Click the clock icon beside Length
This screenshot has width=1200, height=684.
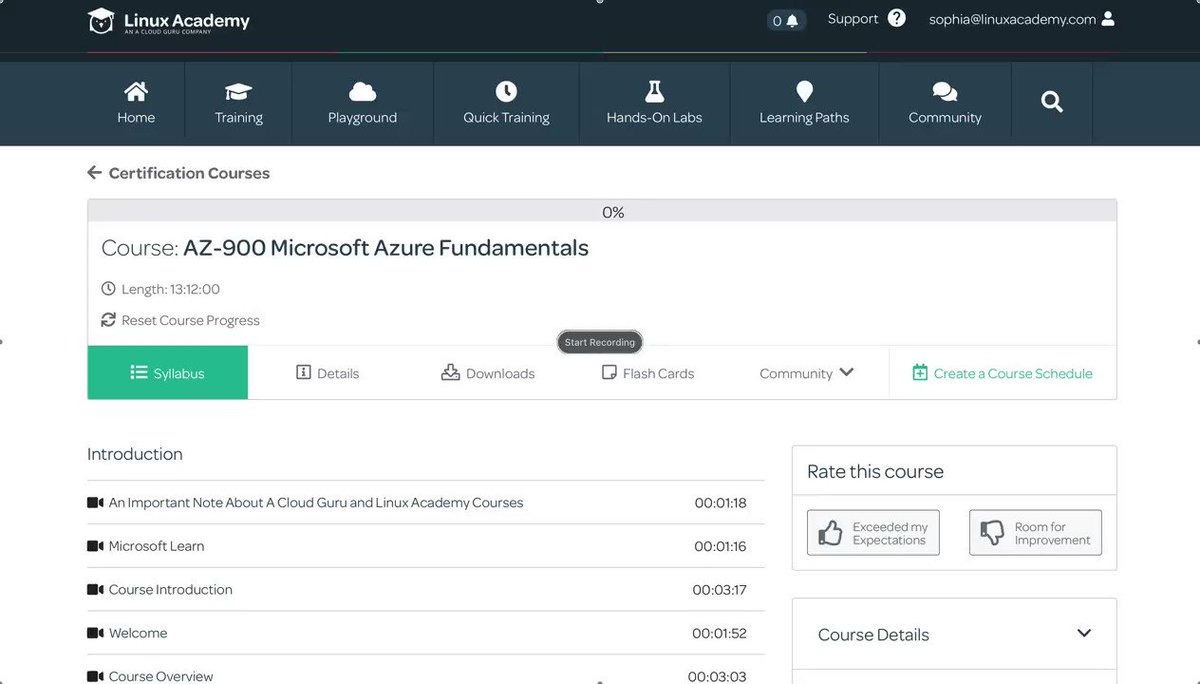click(x=108, y=289)
